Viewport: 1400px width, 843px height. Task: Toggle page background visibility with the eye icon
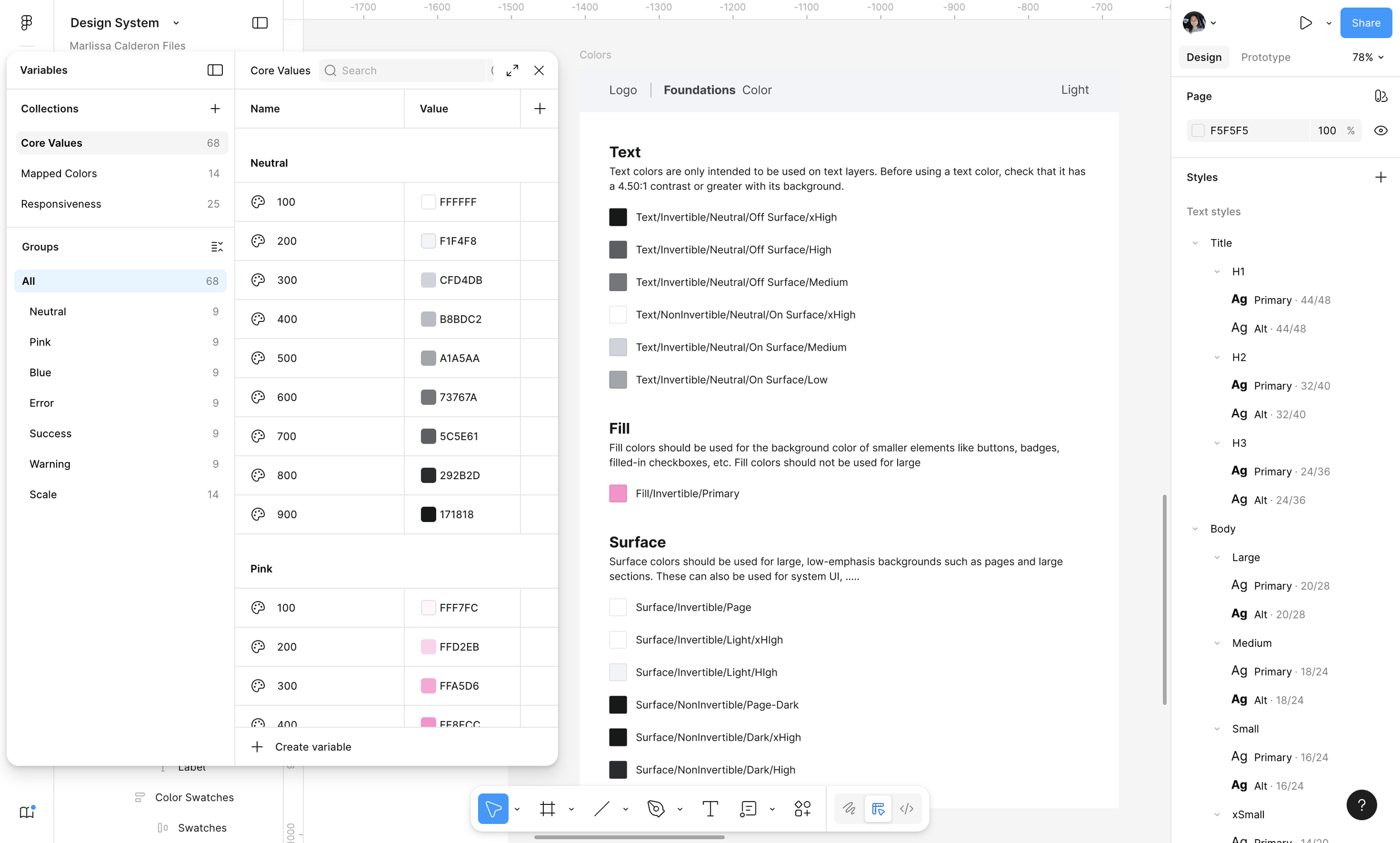1381,131
